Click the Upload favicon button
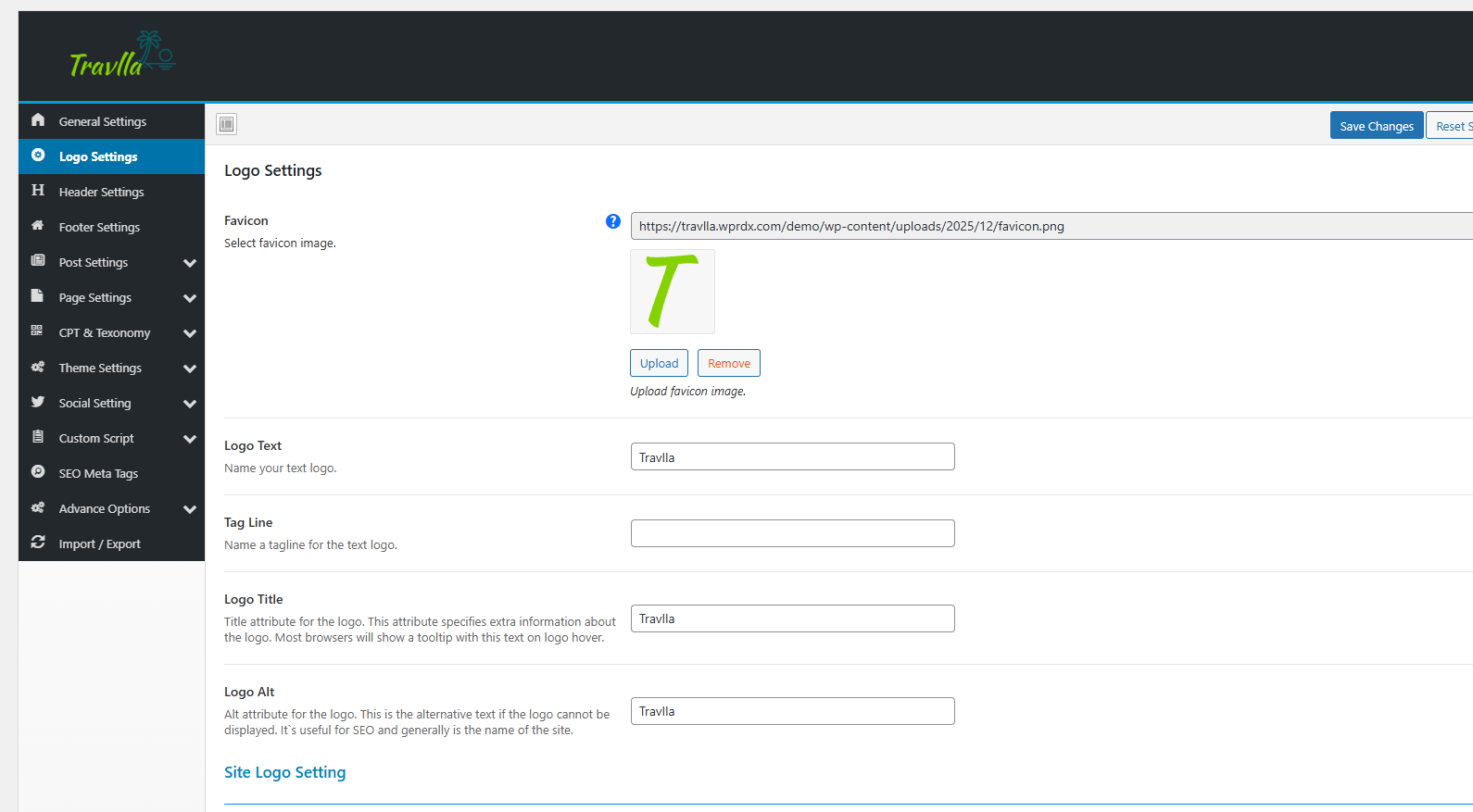This screenshot has width=1473, height=812. click(659, 363)
